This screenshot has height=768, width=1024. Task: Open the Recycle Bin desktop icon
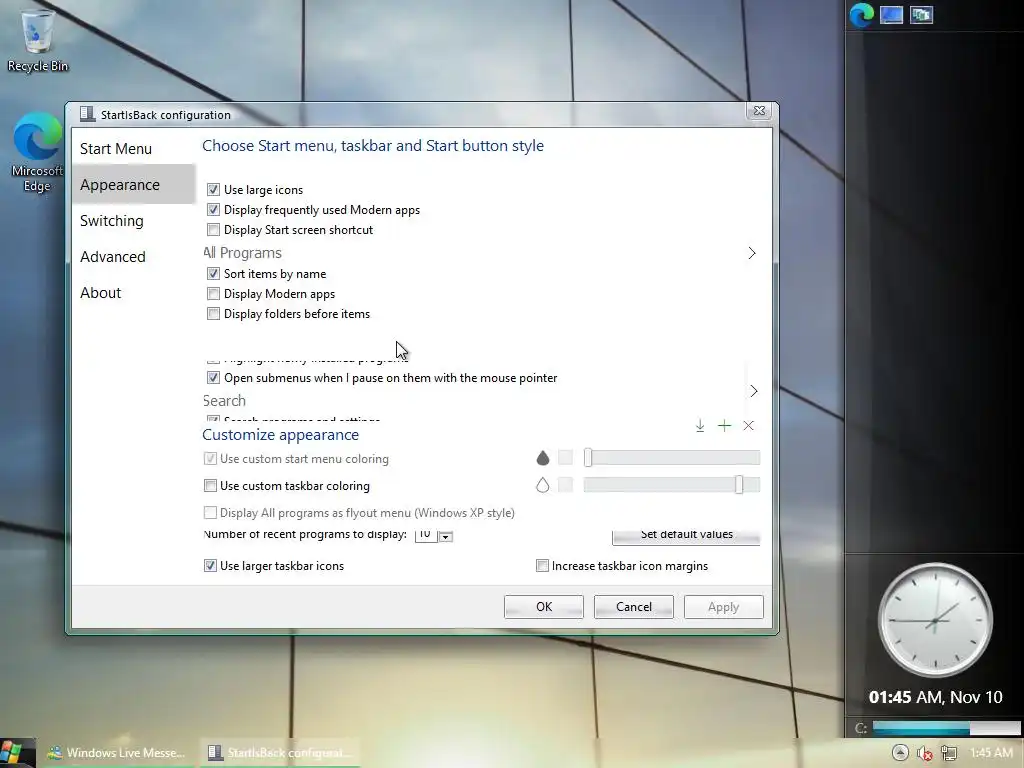pos(37,40)
